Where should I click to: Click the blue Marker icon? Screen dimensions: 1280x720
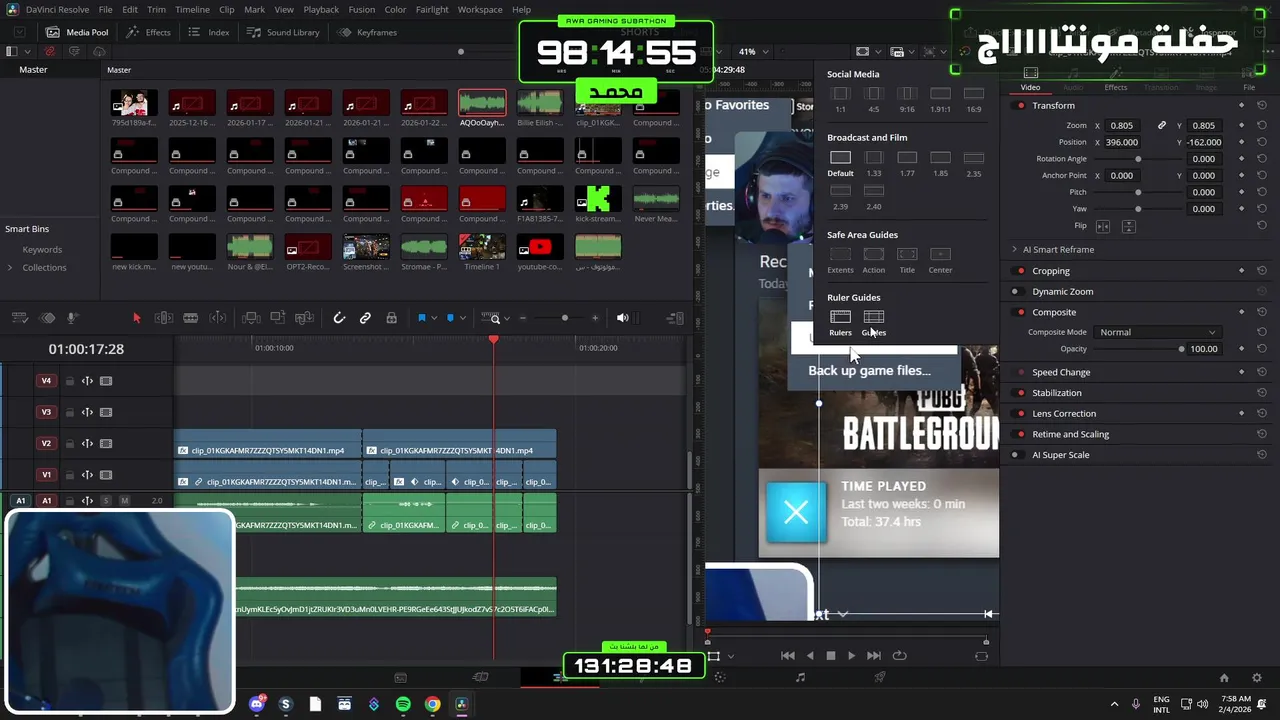[450, 318]
